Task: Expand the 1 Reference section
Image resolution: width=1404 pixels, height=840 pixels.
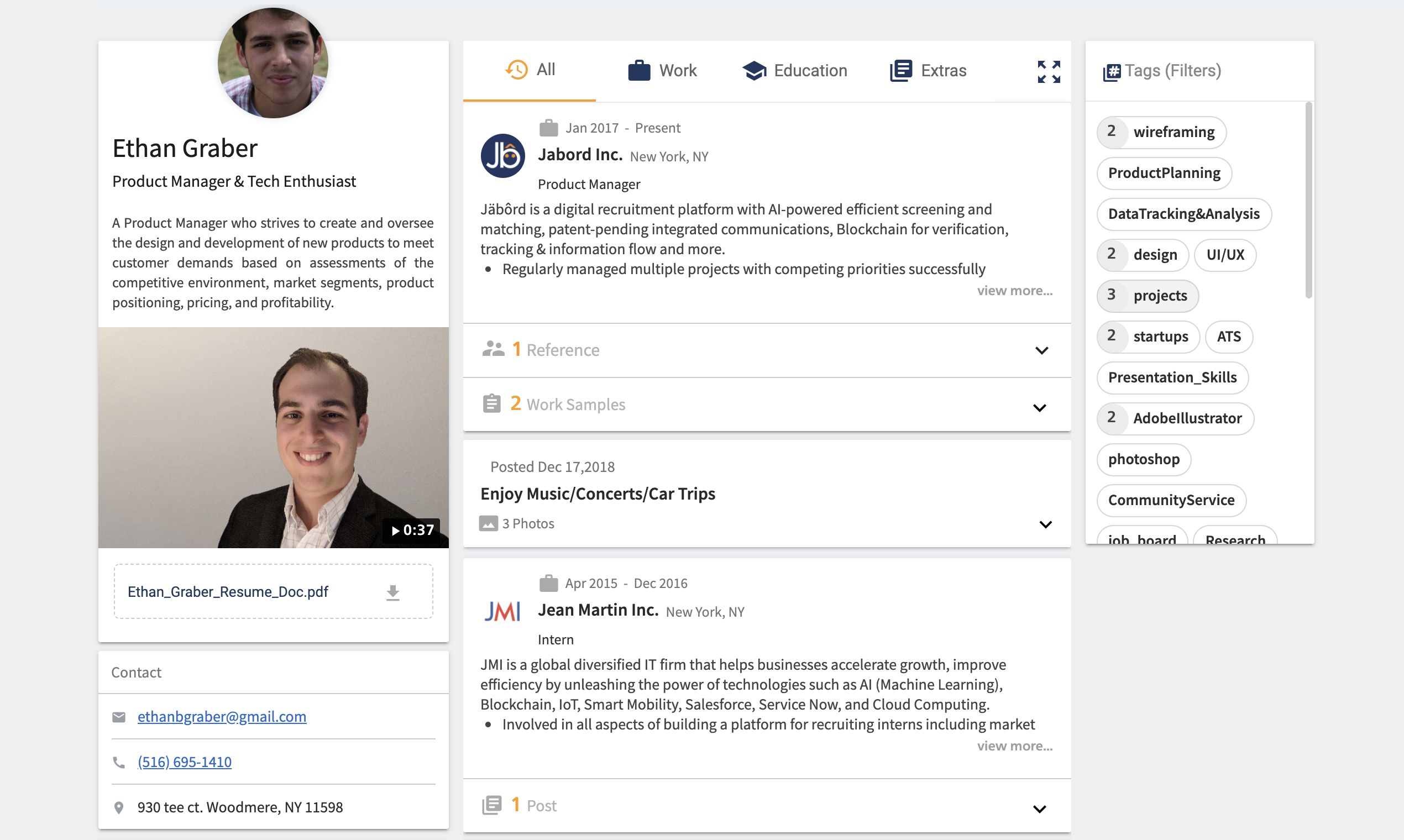Action: 1041,350
